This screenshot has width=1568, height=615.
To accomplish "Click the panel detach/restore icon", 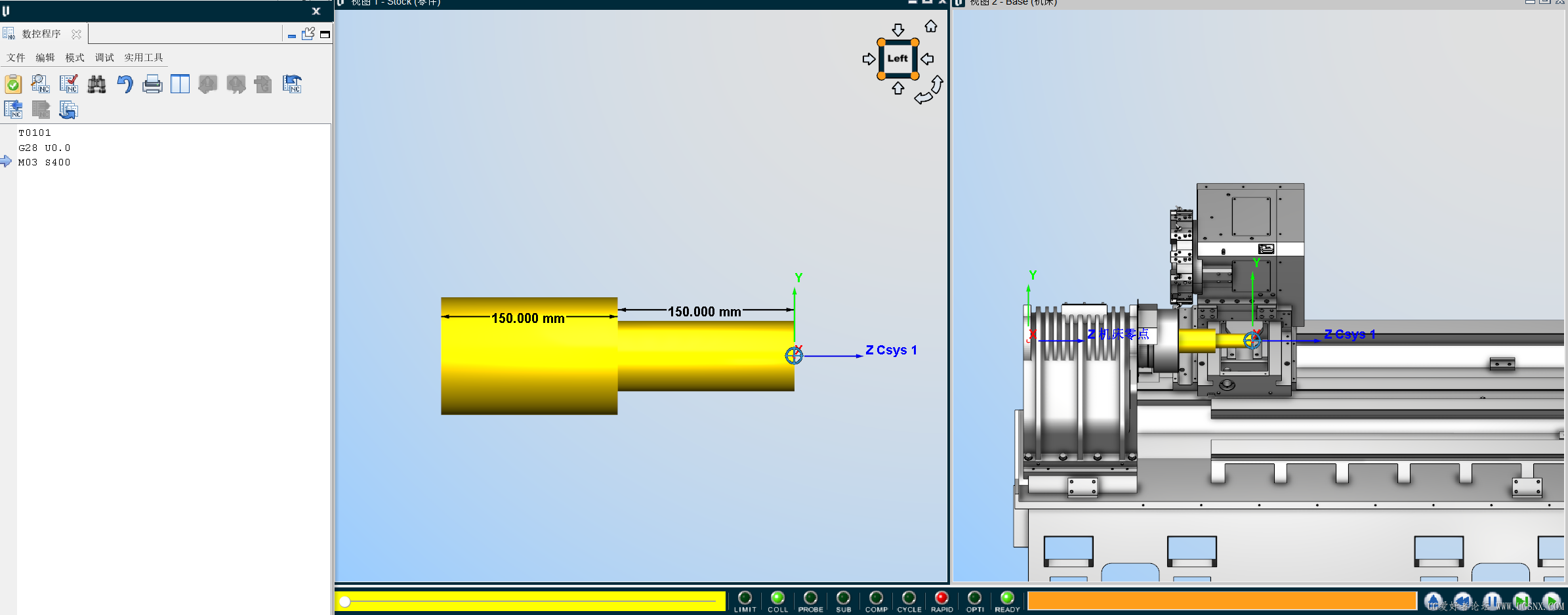I will [308, 33].
